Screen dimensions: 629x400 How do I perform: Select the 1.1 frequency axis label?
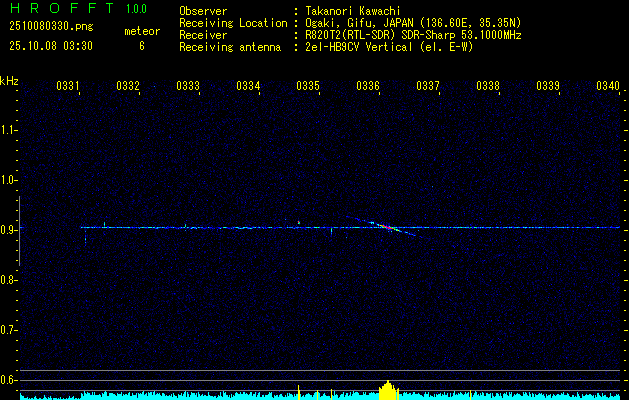[x=7, y=130]
